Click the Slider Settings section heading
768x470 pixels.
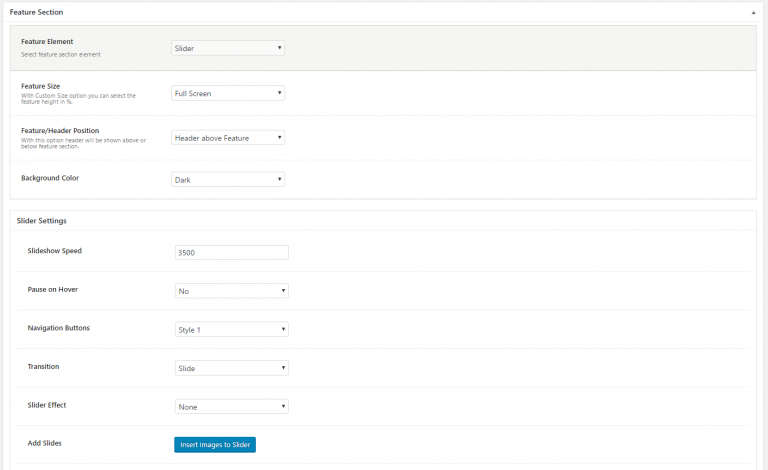tap(42, 220)
